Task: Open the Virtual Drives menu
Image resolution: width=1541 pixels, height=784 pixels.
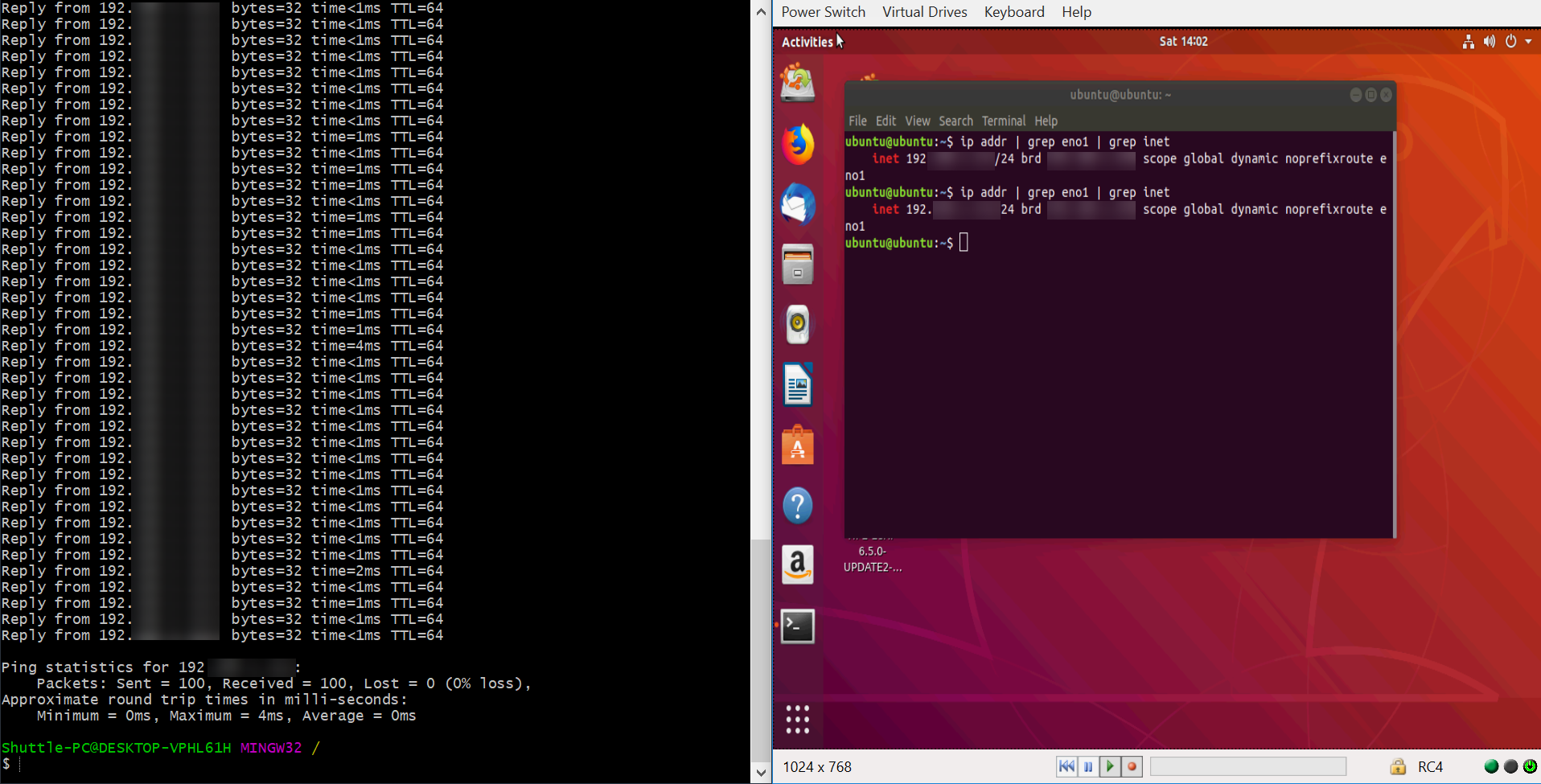Action: coord(924,12)
